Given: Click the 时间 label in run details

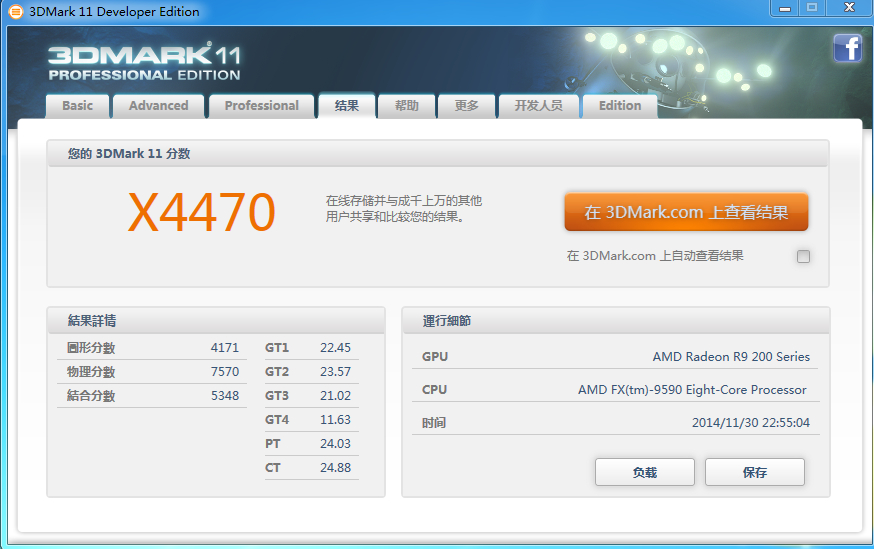Looking at the screenshot, I should [x=434, y=423].
